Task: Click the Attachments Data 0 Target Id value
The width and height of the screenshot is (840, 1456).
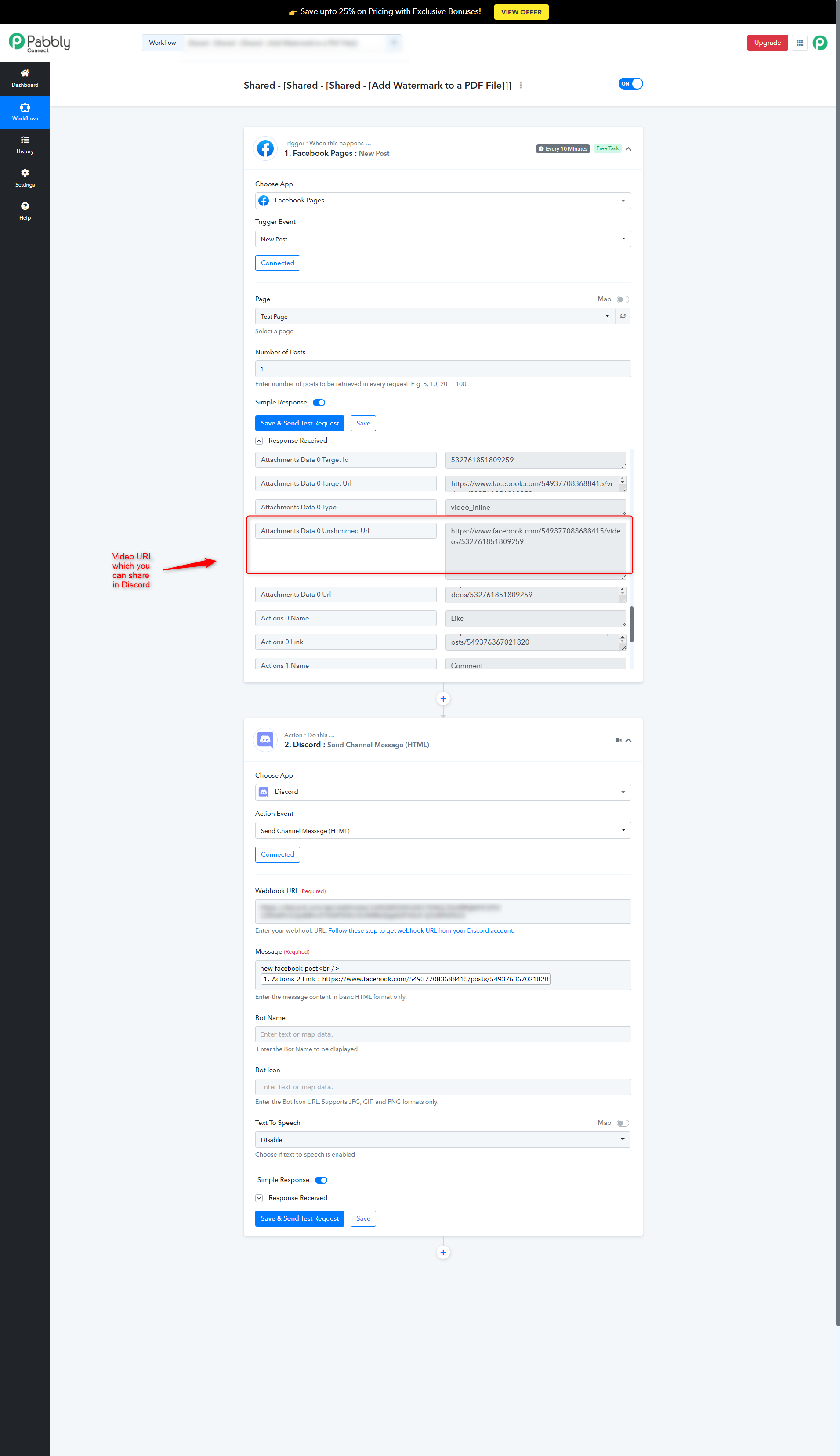Action: 536,460
